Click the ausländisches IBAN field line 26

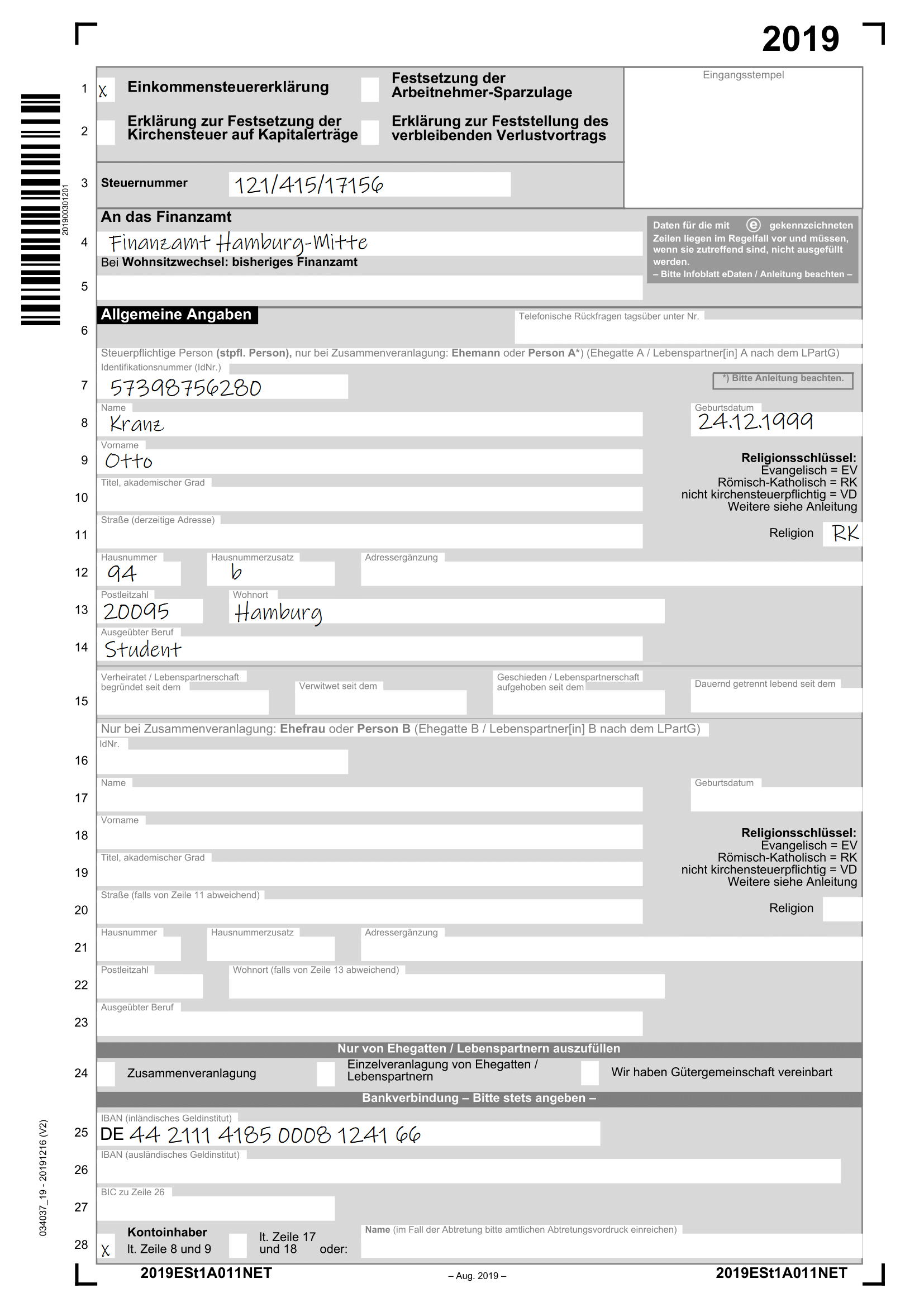click(x=469, y=1172)
